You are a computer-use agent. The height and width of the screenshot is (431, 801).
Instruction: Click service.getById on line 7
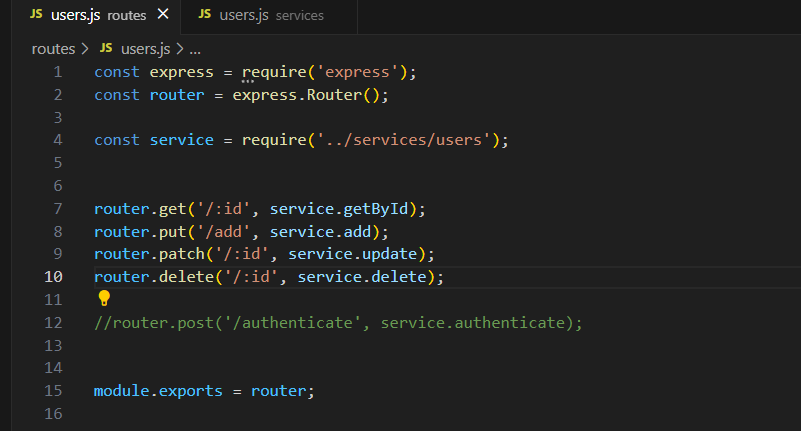[x=339, y=209]
